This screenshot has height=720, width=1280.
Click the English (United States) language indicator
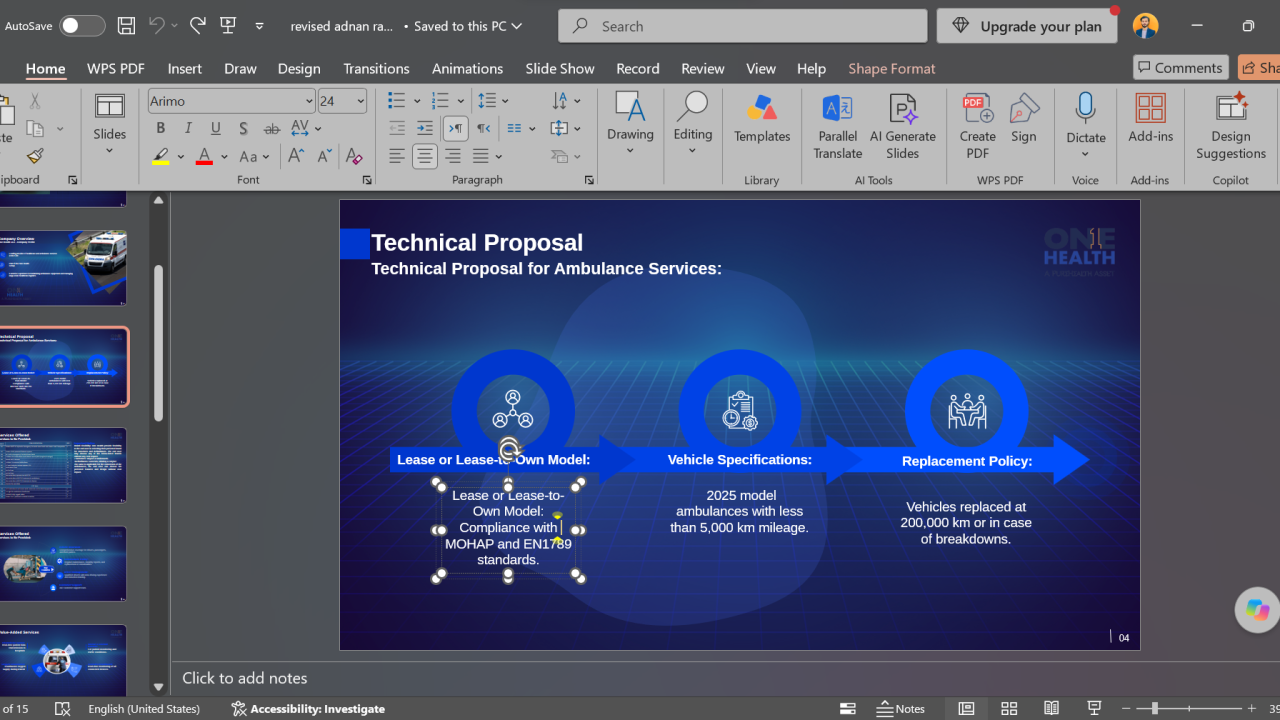144,708
